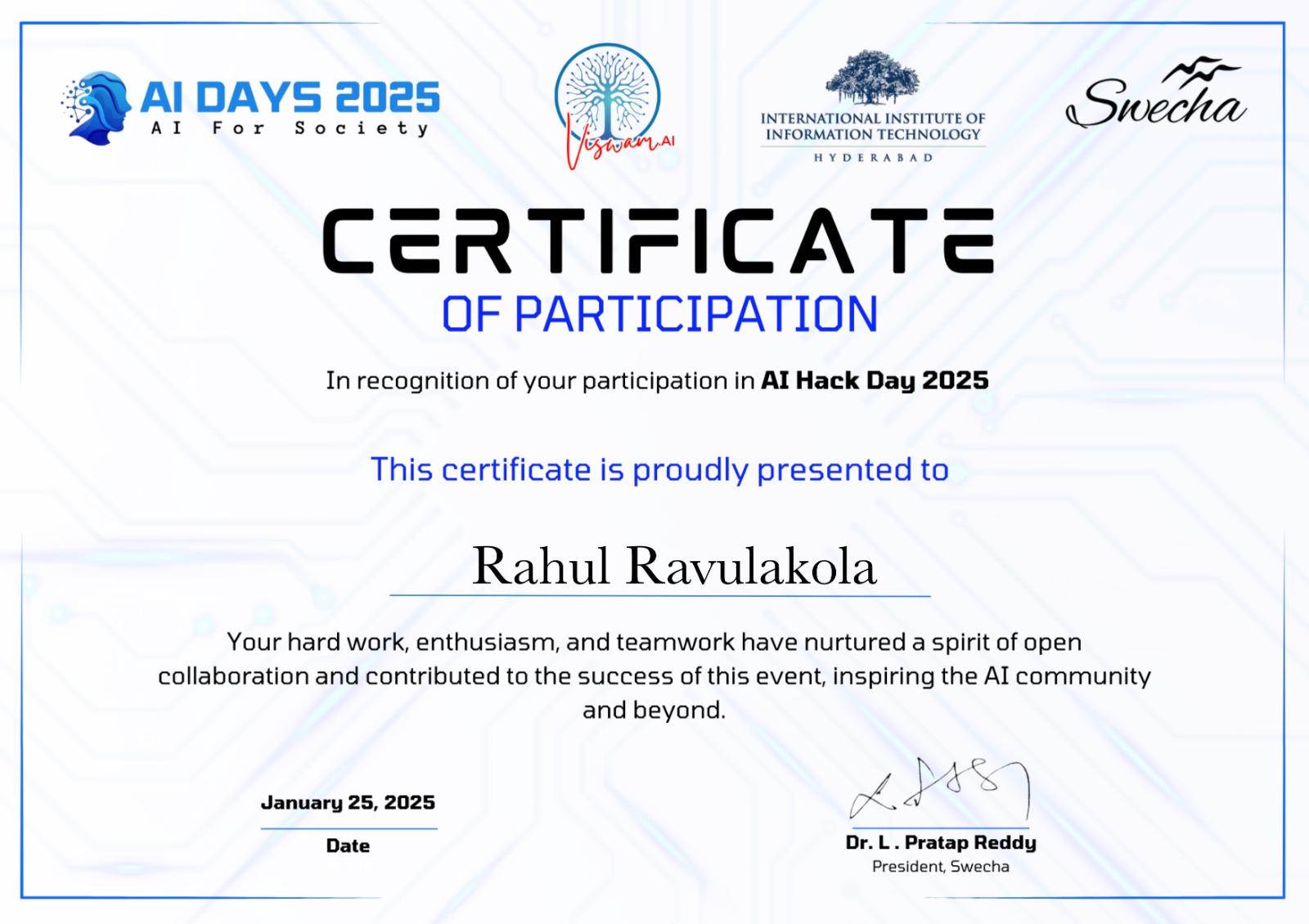Click the paragraph starting 'Your hard work'
Viewport: 1309px width, 924px height.
click(x=654, y=675)
